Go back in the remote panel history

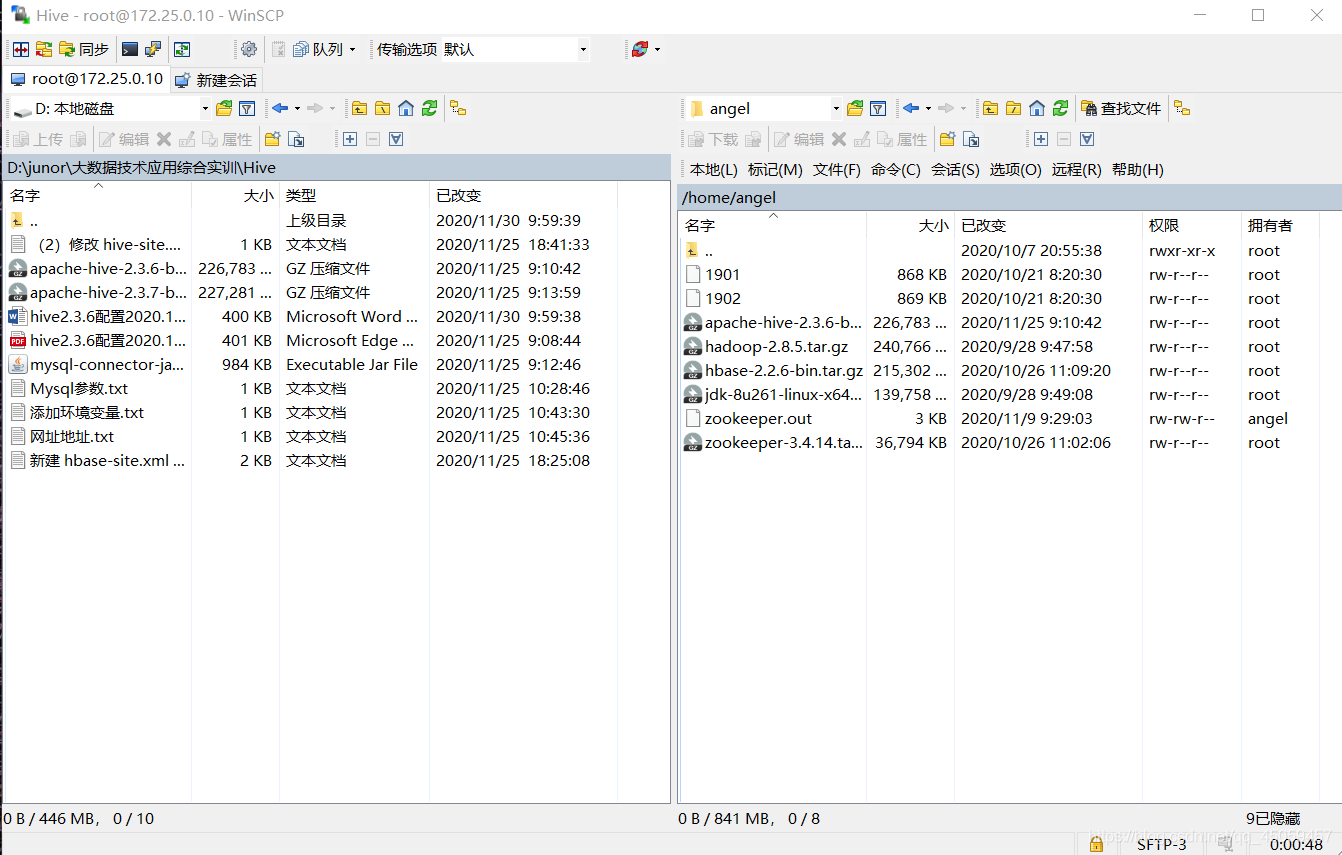coord(910,108)
